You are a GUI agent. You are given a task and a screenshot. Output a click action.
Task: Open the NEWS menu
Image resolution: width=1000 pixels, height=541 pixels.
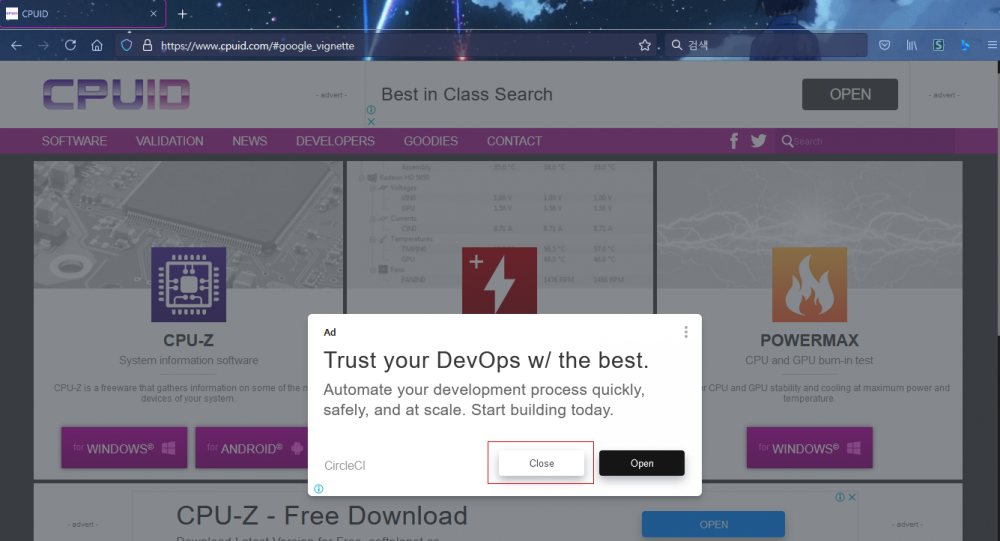[249, 141]
